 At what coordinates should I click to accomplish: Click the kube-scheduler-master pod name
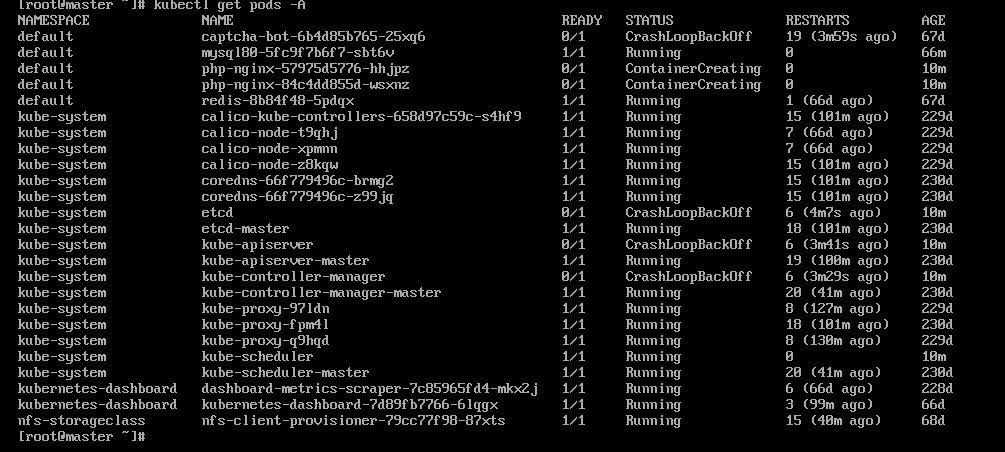(x=285, y=372)
